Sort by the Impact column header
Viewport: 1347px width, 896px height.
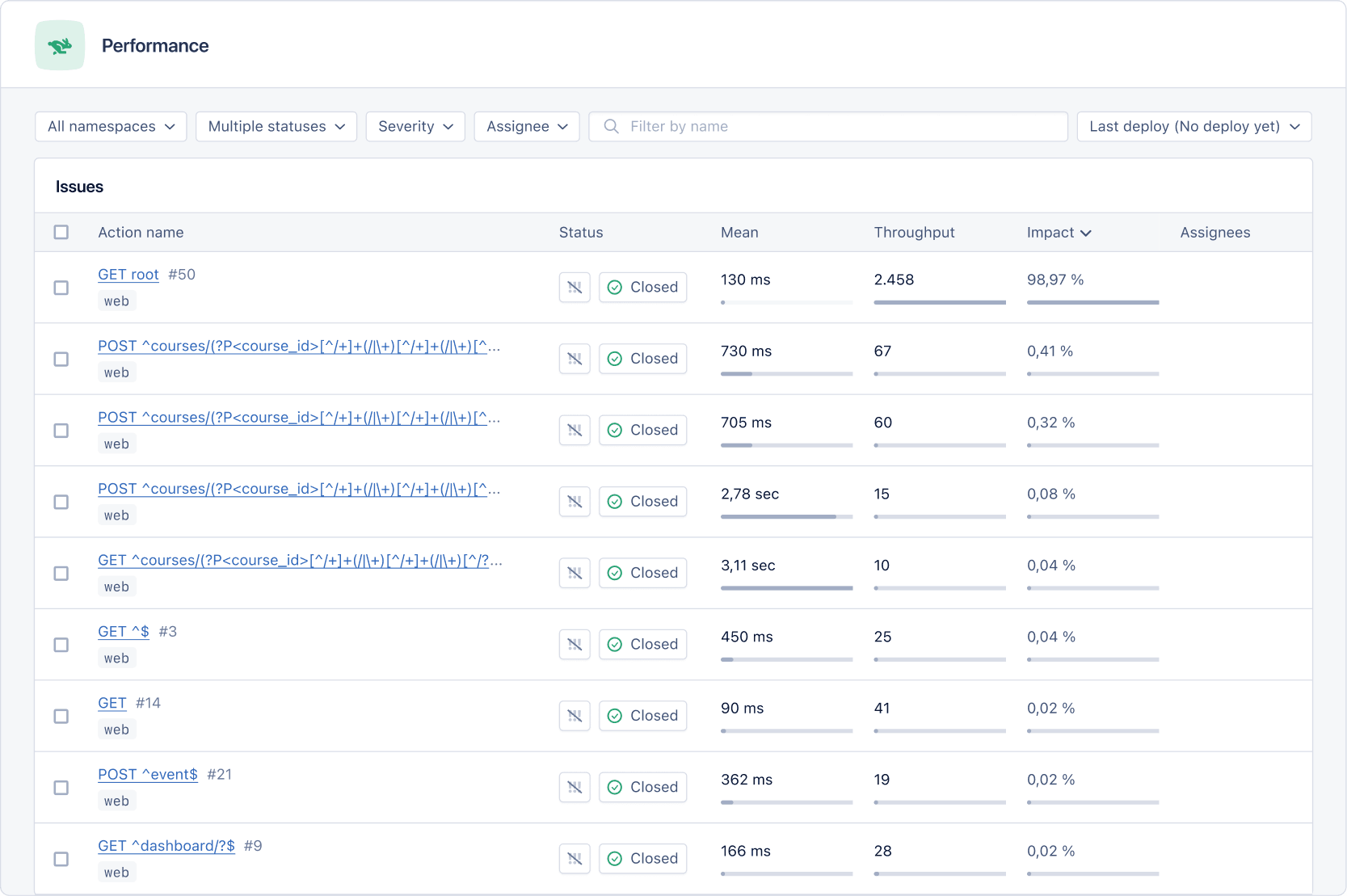1059,233
